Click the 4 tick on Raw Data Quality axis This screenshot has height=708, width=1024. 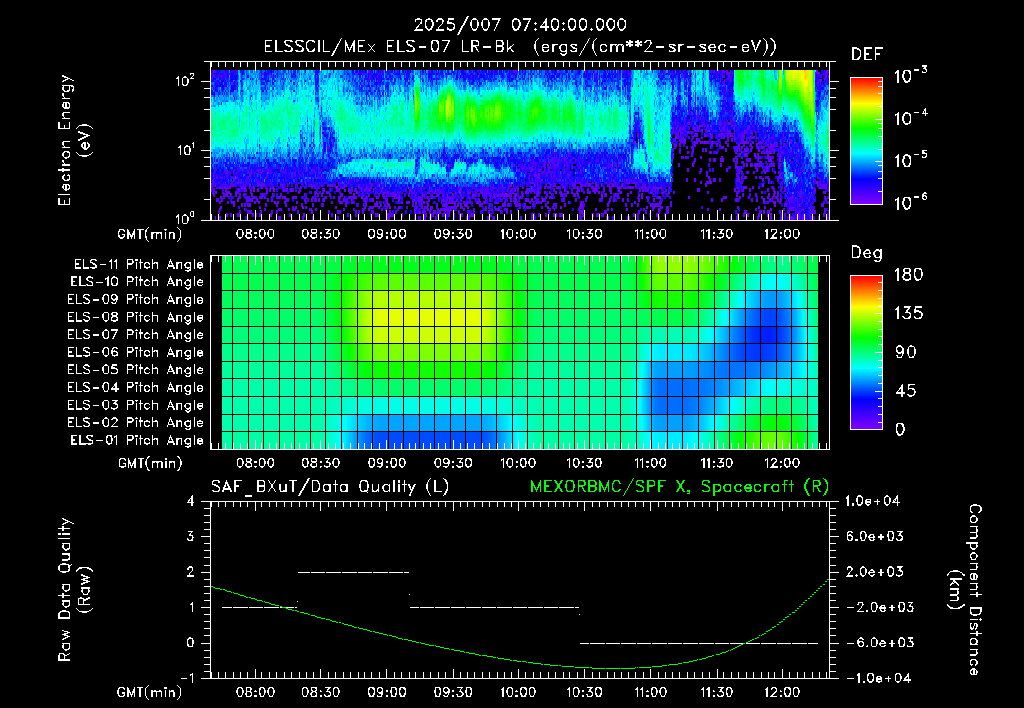(x=191, y=501)
